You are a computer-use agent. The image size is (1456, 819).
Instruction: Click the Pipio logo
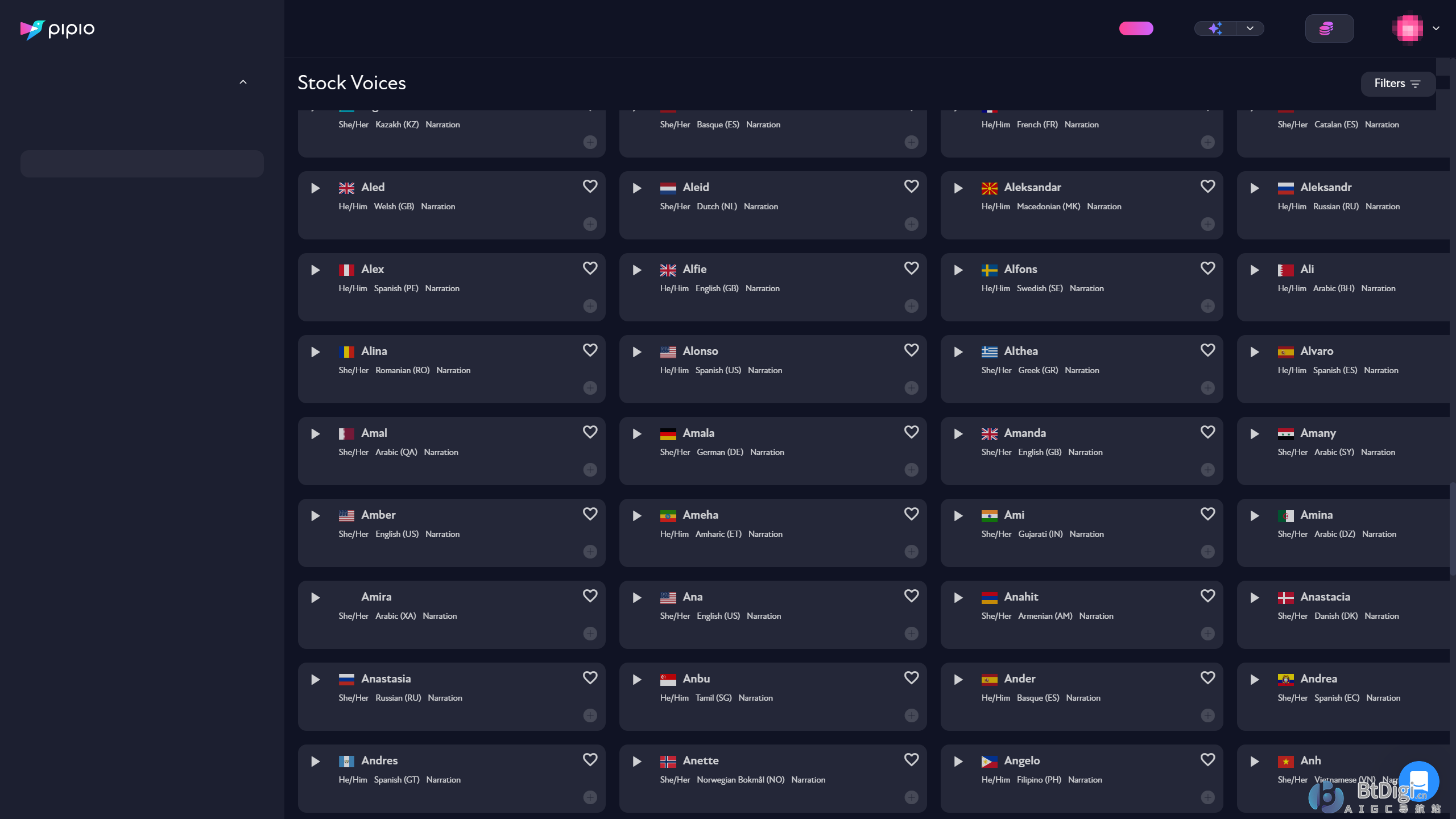pyautogui.click(x=57, y=29)
